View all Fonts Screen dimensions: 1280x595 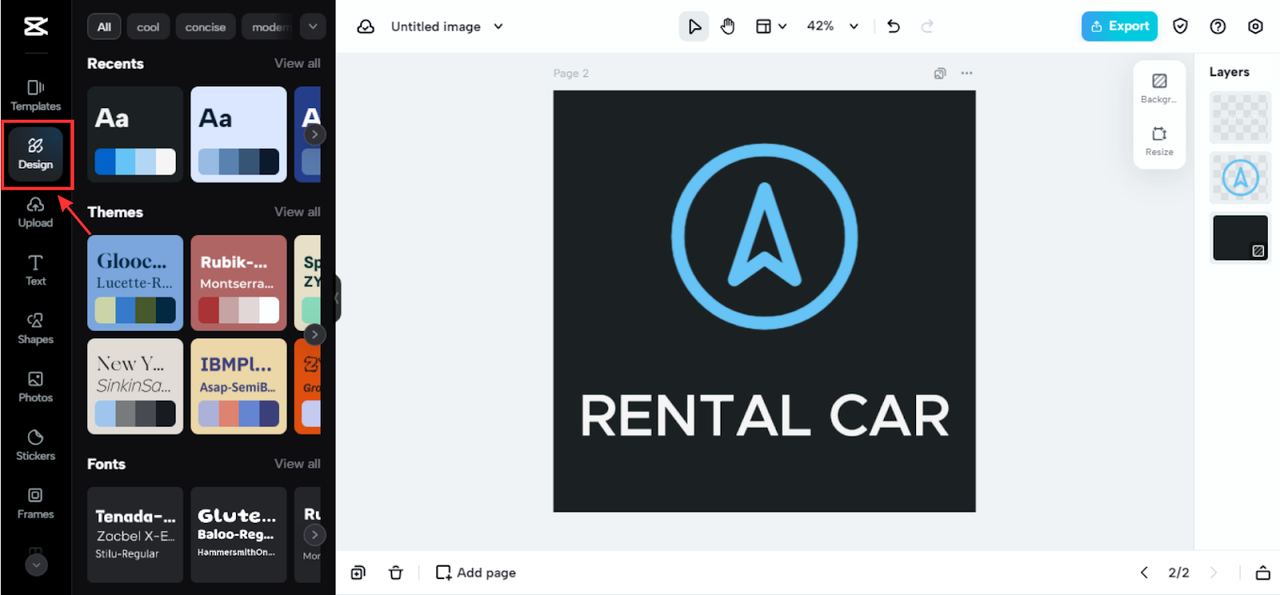tap(297, 463)
